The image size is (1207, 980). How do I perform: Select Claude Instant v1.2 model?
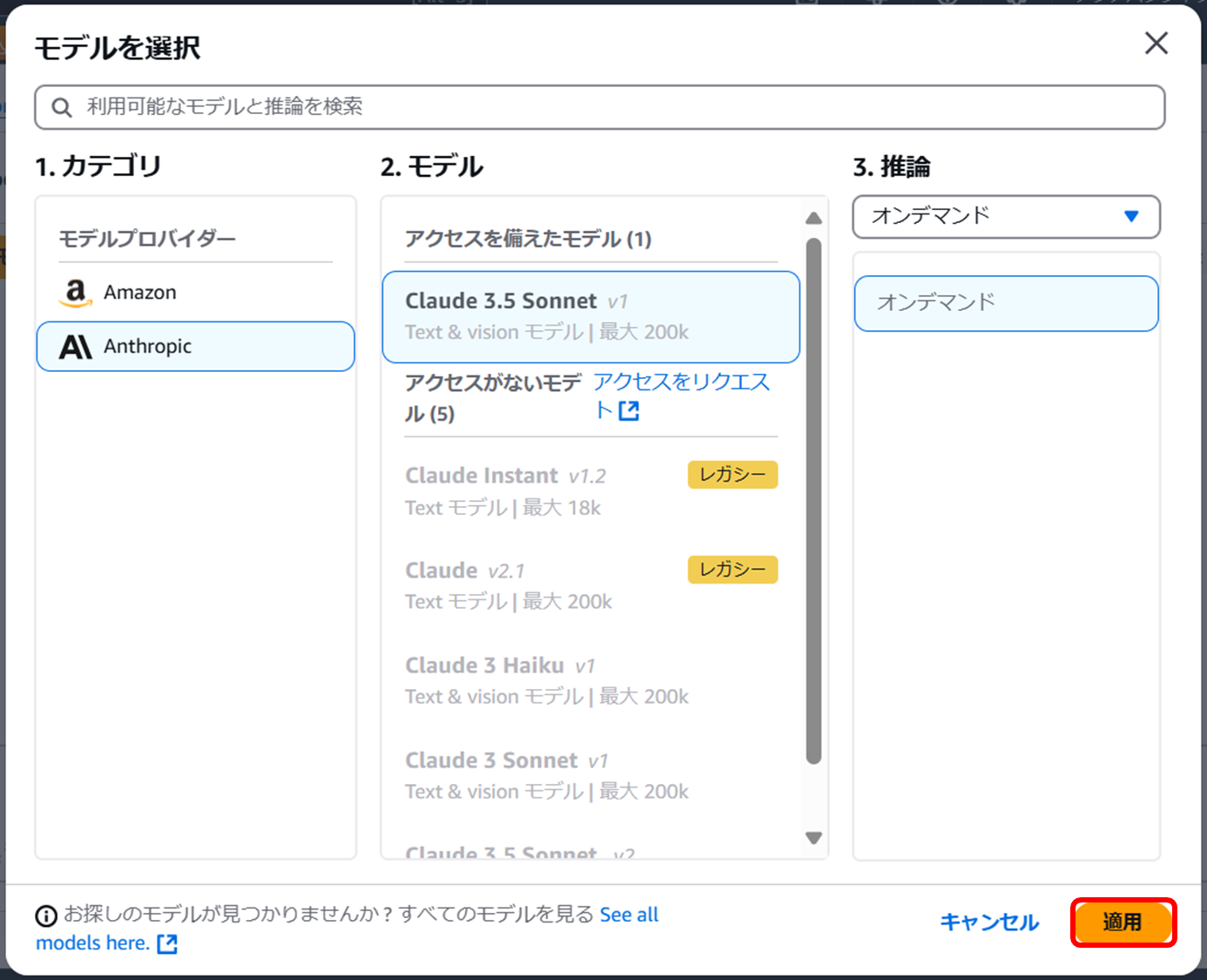(x=591, y=491)
